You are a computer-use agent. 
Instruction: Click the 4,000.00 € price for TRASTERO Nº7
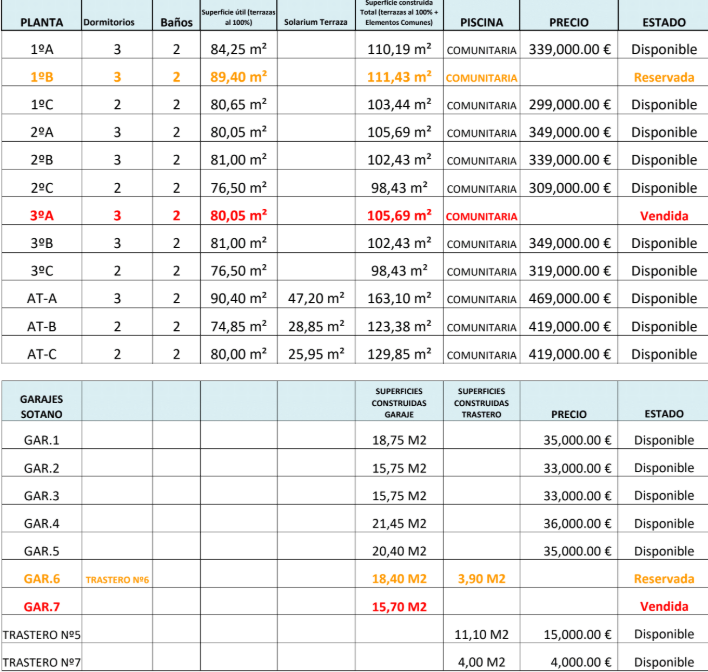pyautogui.click(x=579, y=661)
